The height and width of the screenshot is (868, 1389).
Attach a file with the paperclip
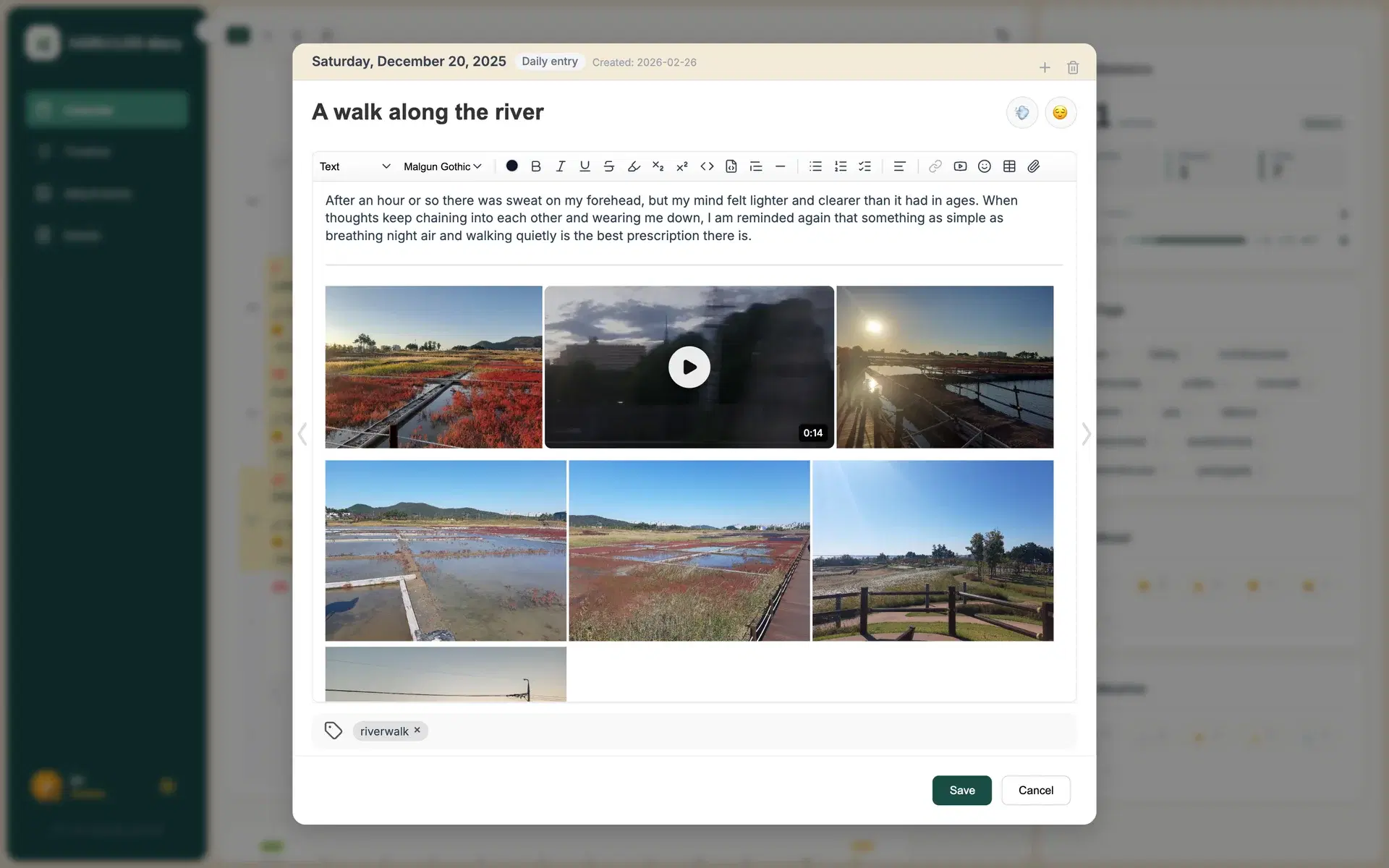[1034, 166]
